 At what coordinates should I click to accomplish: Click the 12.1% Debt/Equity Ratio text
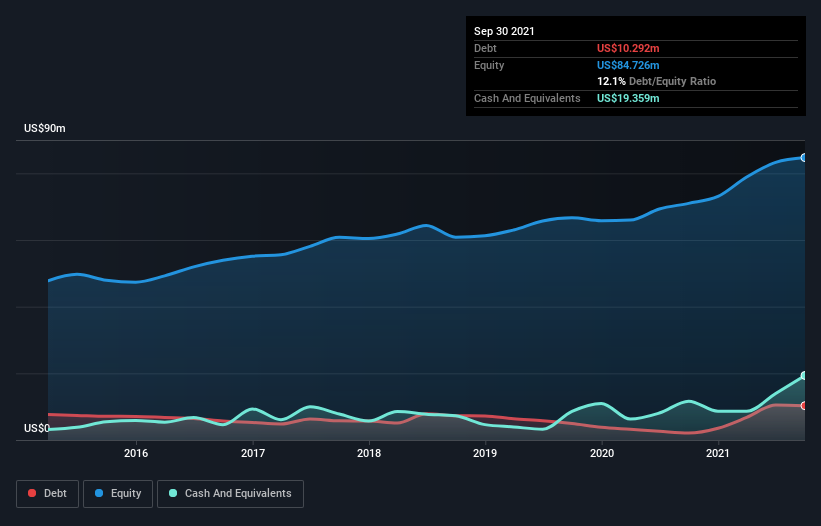pos(657,81)
